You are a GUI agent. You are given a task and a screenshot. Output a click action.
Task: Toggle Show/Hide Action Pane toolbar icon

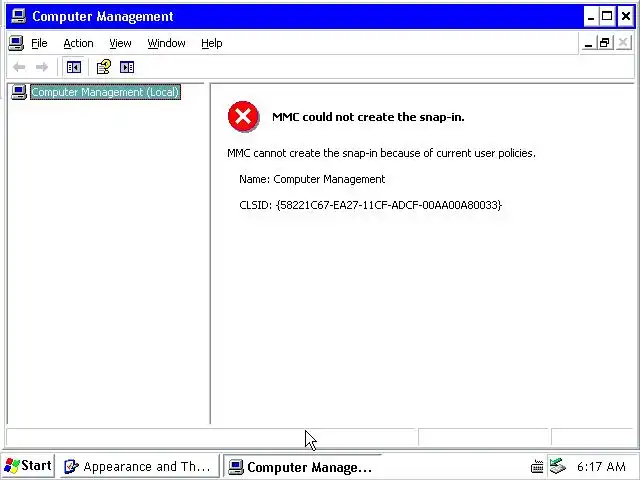tap(127, 67)
